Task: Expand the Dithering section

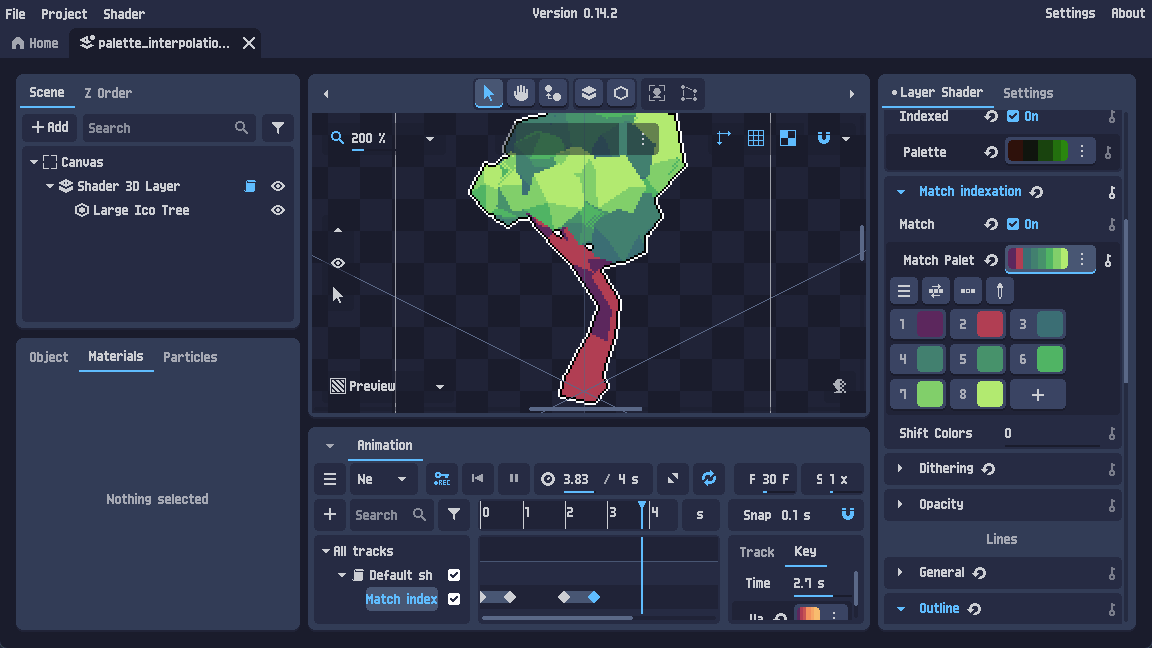Action: (900, 468)
